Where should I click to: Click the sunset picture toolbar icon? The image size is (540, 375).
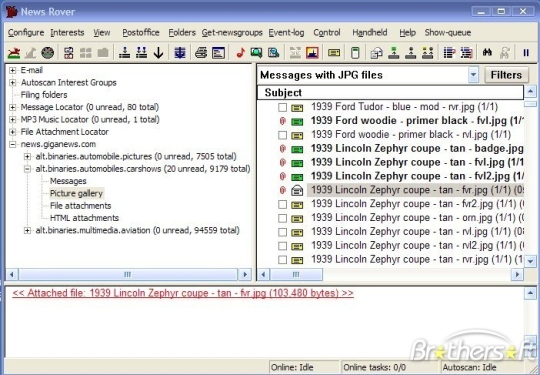pyautogui.click(x=312, y=53)
